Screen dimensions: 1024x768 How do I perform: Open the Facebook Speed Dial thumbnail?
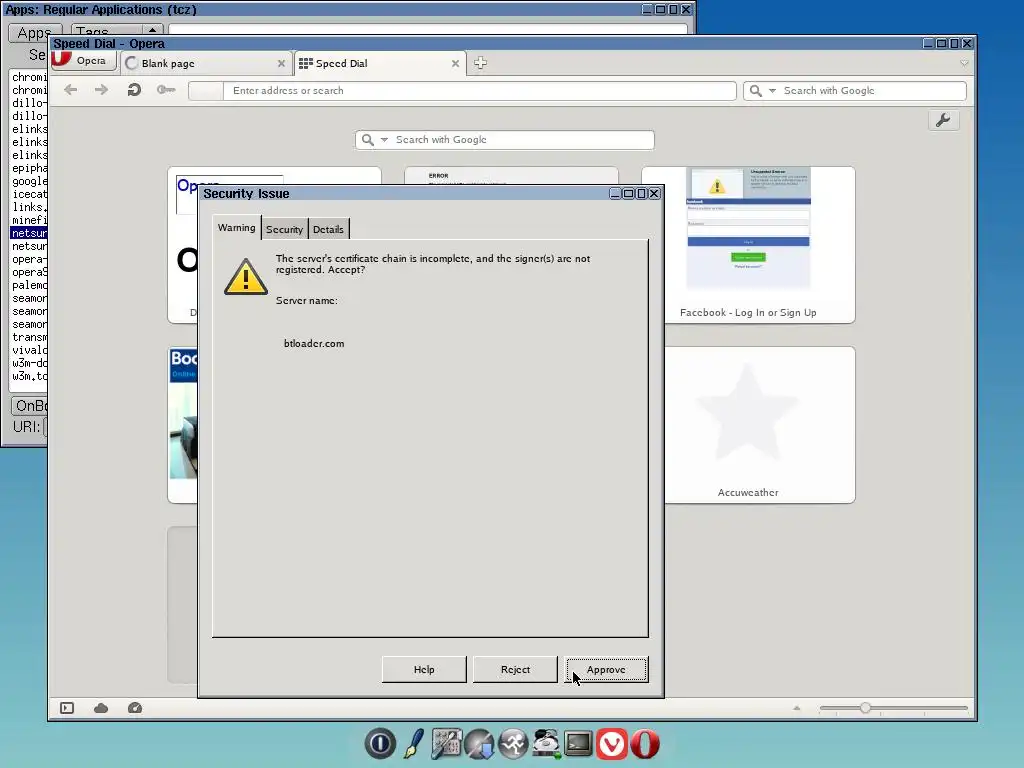coord(748,244)
